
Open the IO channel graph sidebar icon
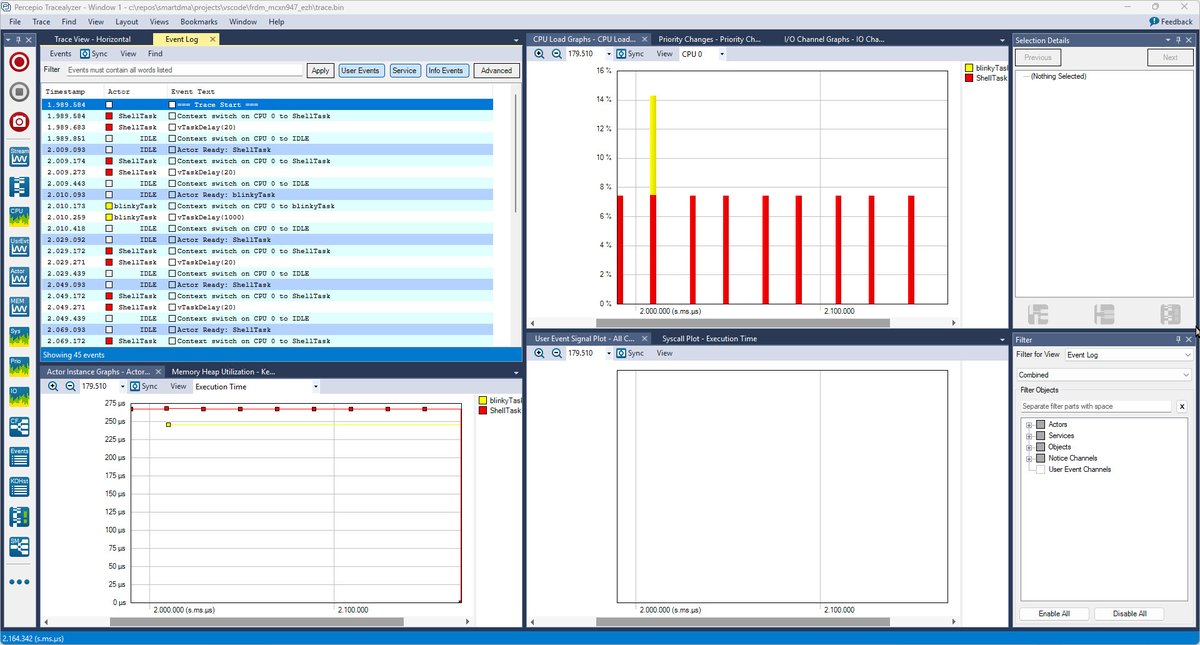click(19, 397)
